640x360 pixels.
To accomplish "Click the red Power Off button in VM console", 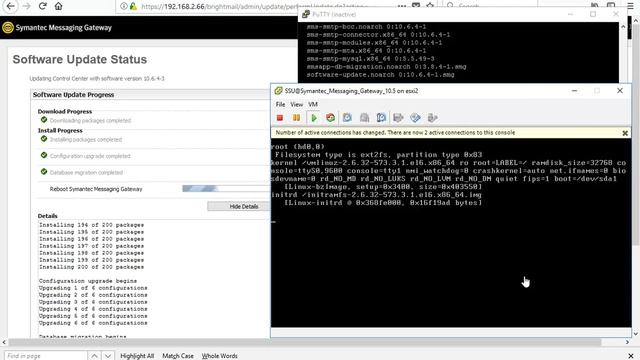I will coord(280,118).
